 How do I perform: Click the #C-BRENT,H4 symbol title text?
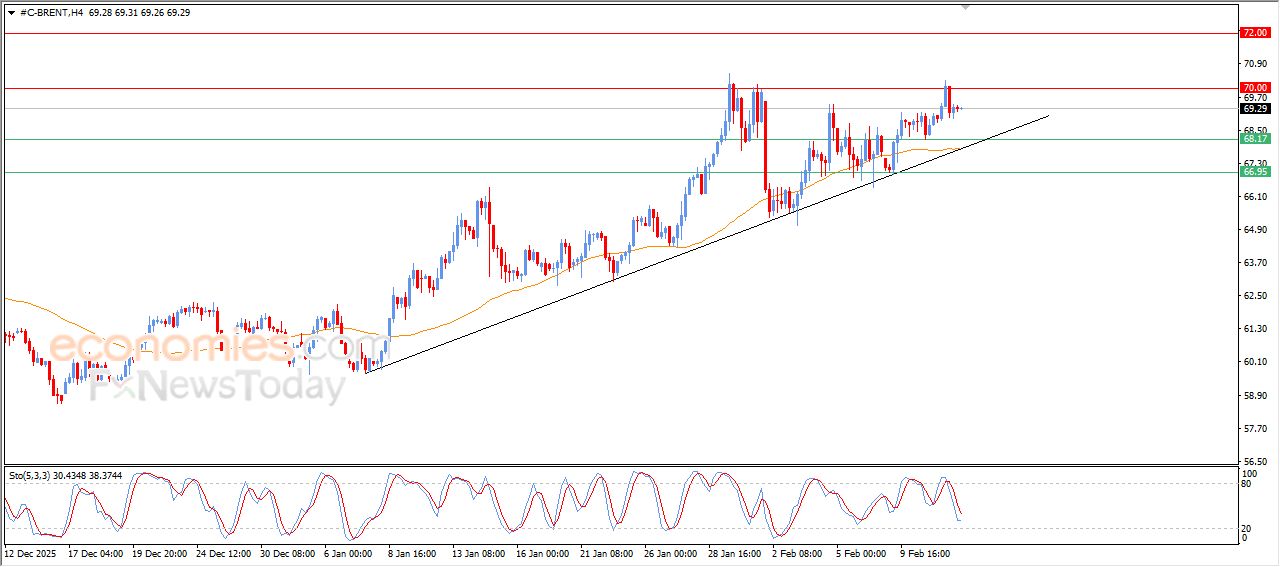tap(51, 13)
